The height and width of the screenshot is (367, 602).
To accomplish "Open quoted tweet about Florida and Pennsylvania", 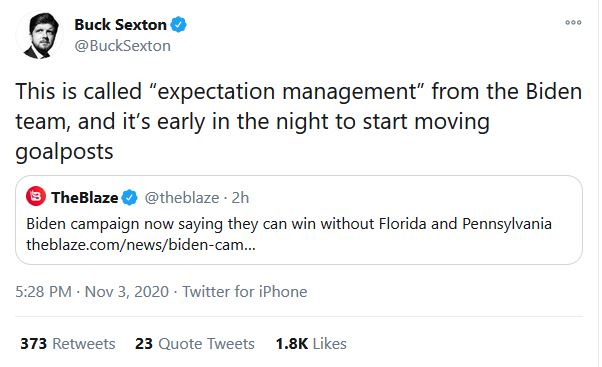I will (299, 220).
